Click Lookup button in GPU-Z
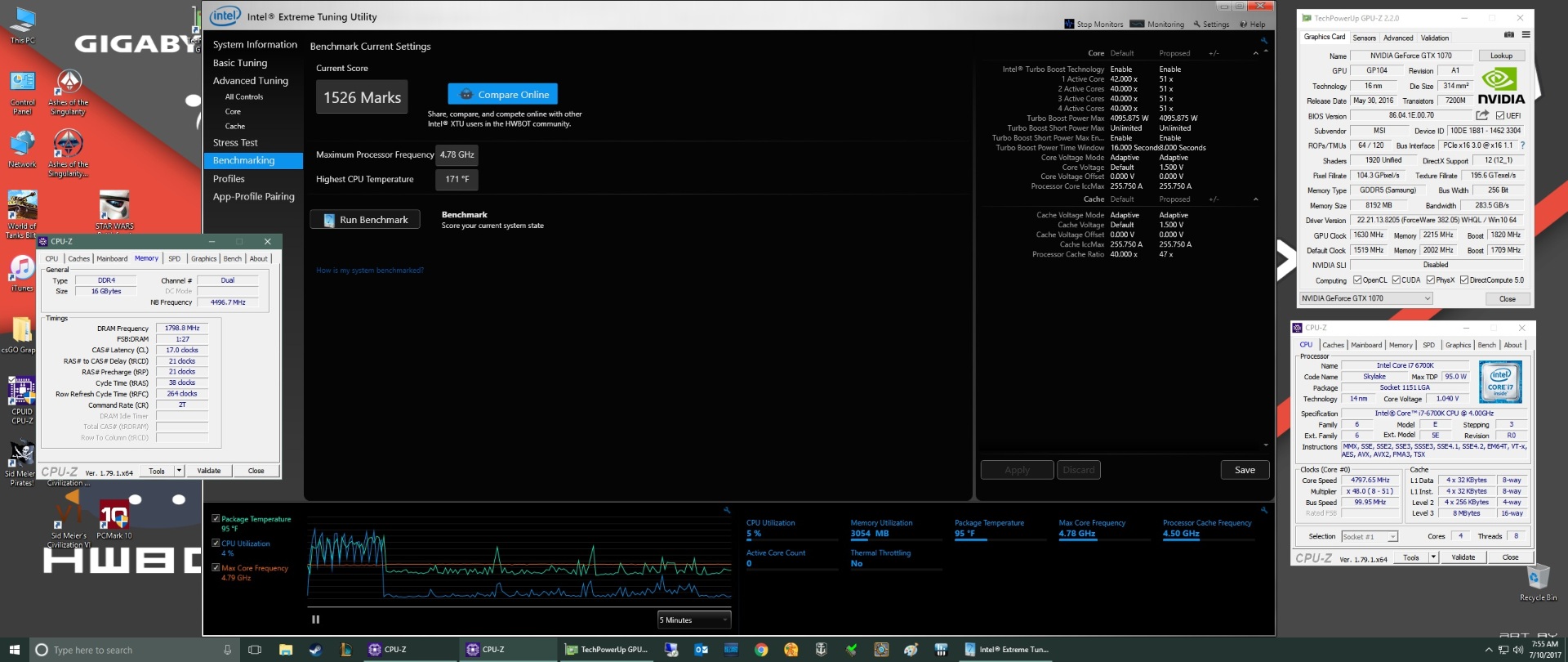This screenshot has height=662, width=1568. [x=1501, y=56]
